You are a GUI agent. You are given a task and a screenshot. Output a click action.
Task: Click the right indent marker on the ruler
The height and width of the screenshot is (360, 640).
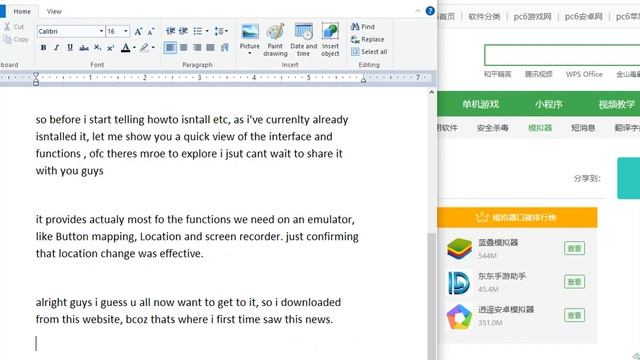coord(363,80)
